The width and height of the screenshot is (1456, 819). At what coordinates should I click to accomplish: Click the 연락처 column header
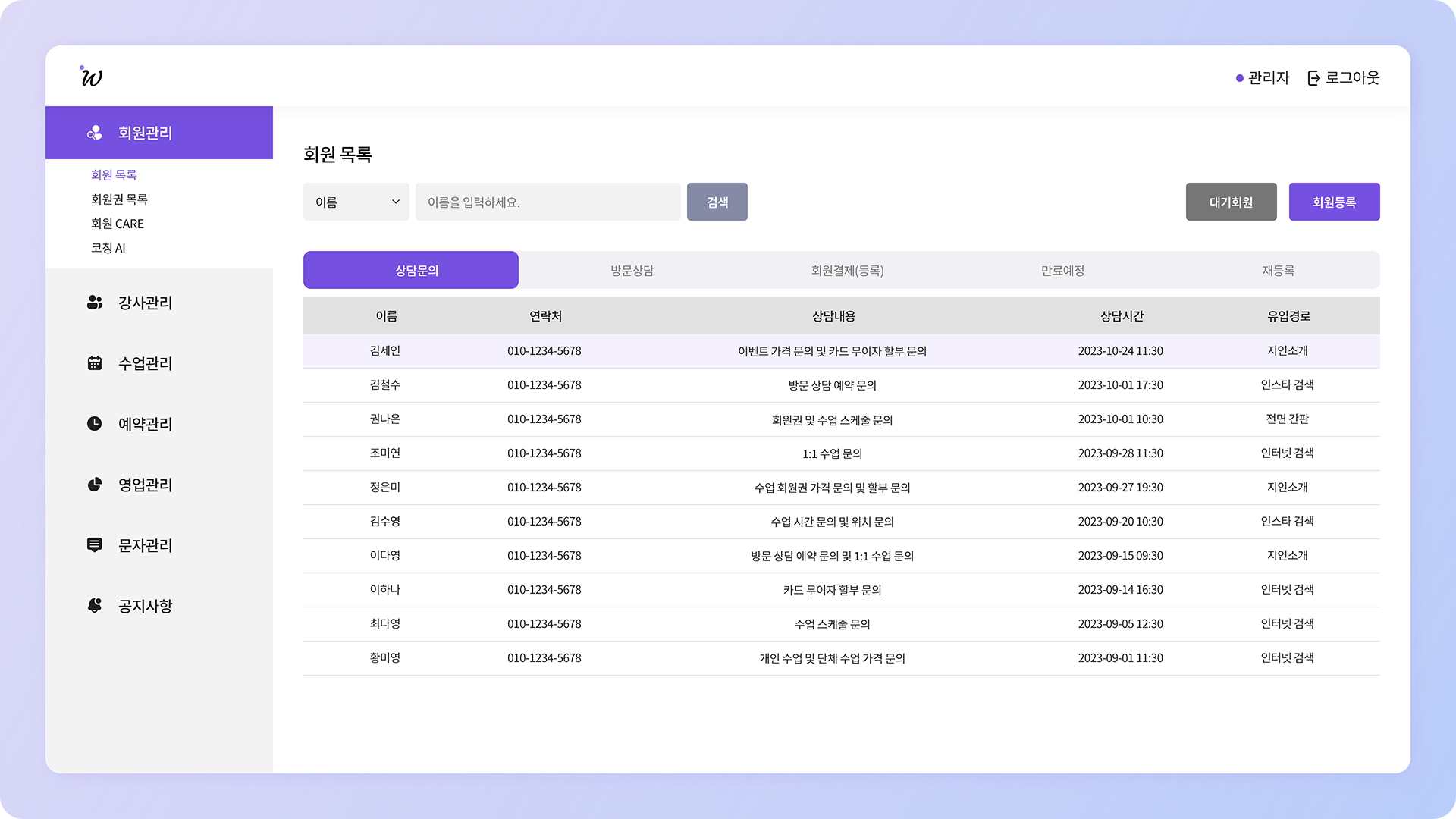pos(545,316)
